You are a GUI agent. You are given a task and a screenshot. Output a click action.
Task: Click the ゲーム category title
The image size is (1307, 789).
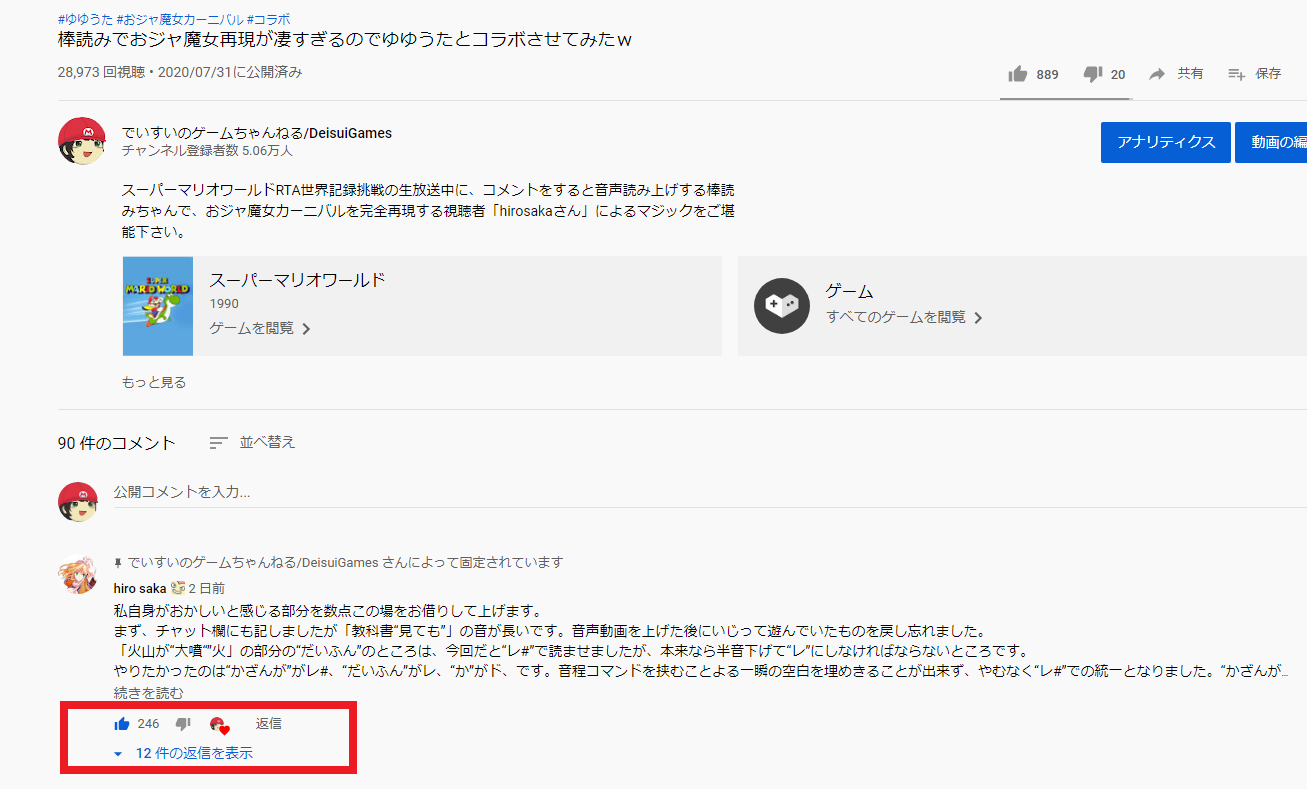coord(850,291)
